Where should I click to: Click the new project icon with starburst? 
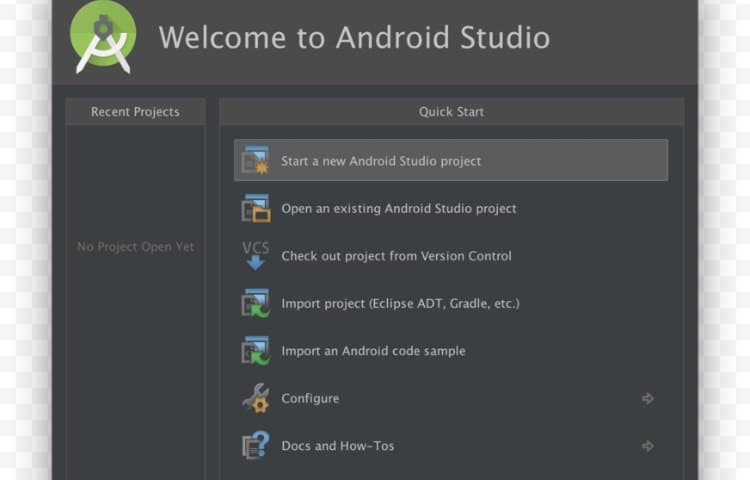(256, 160)
